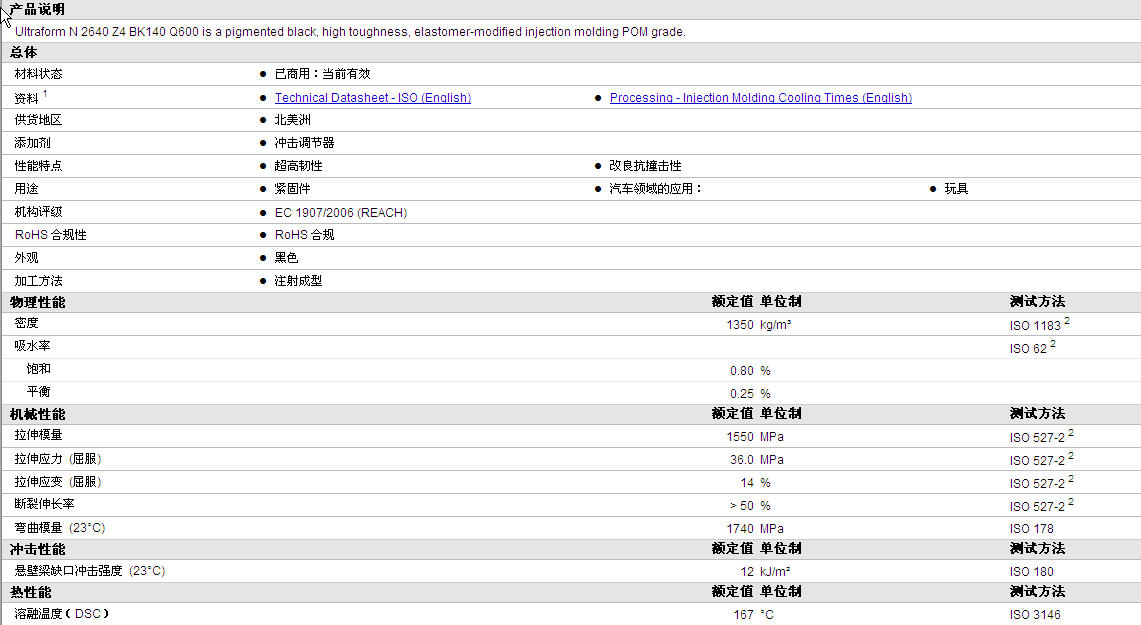The image size is (1141, 625).
Task: Click the Ultraform N 2640 Z4 product description text
Action: [350, 32]
